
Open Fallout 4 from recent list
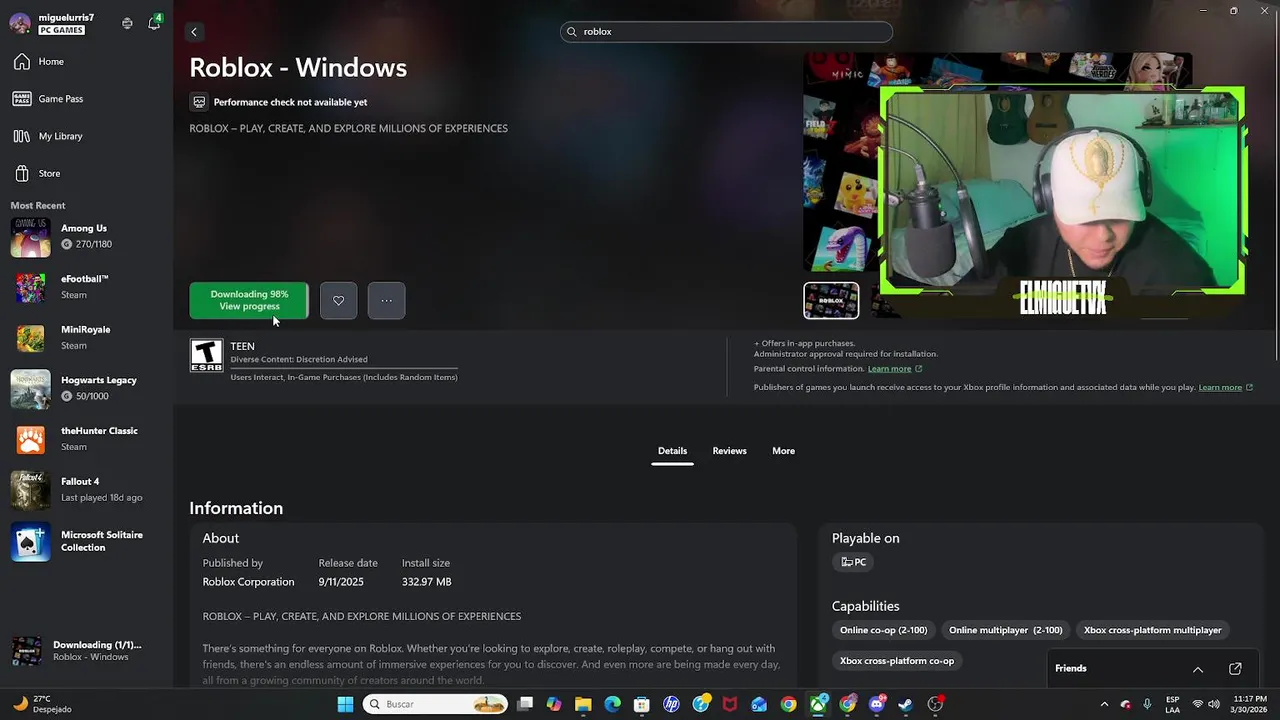pyautogui.click(x=86, y=490)
